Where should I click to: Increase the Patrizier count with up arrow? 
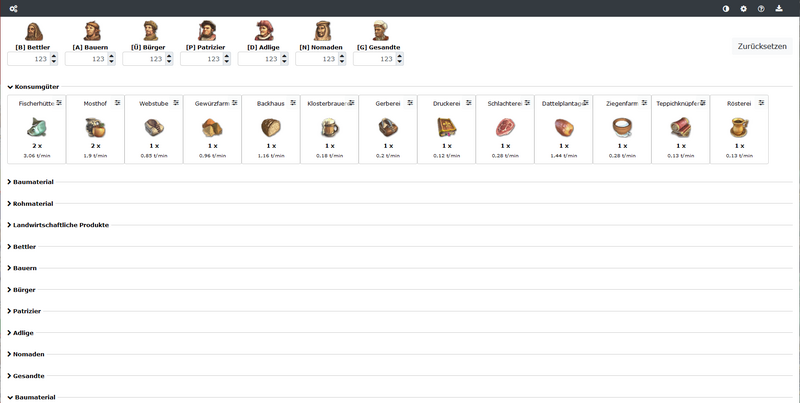tap(227, 56)
